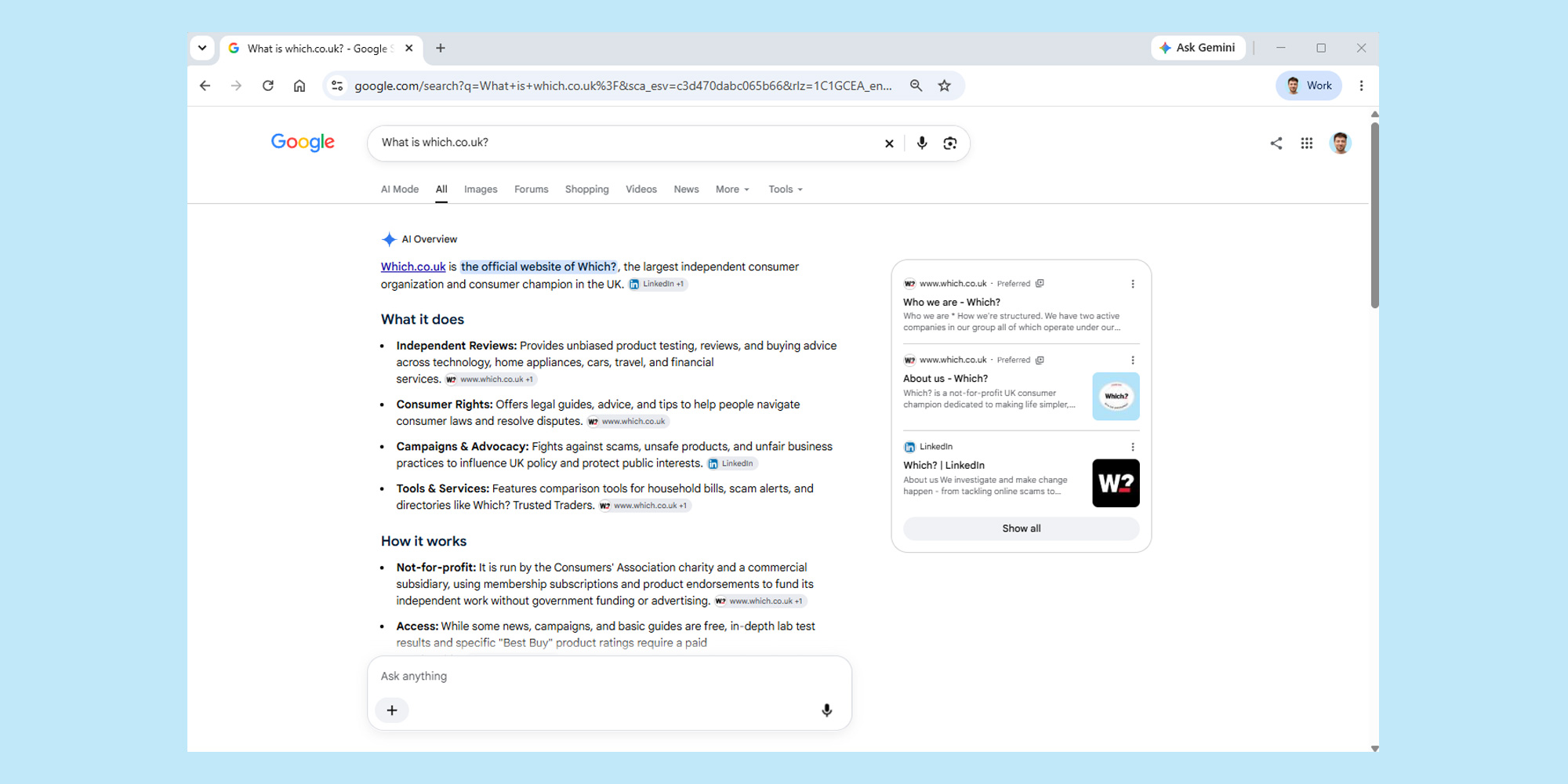The height and width of the screenshot is (784, 1568).
Task: Click the plus button in Ask anything box
Action: click(x=392, y=710)
